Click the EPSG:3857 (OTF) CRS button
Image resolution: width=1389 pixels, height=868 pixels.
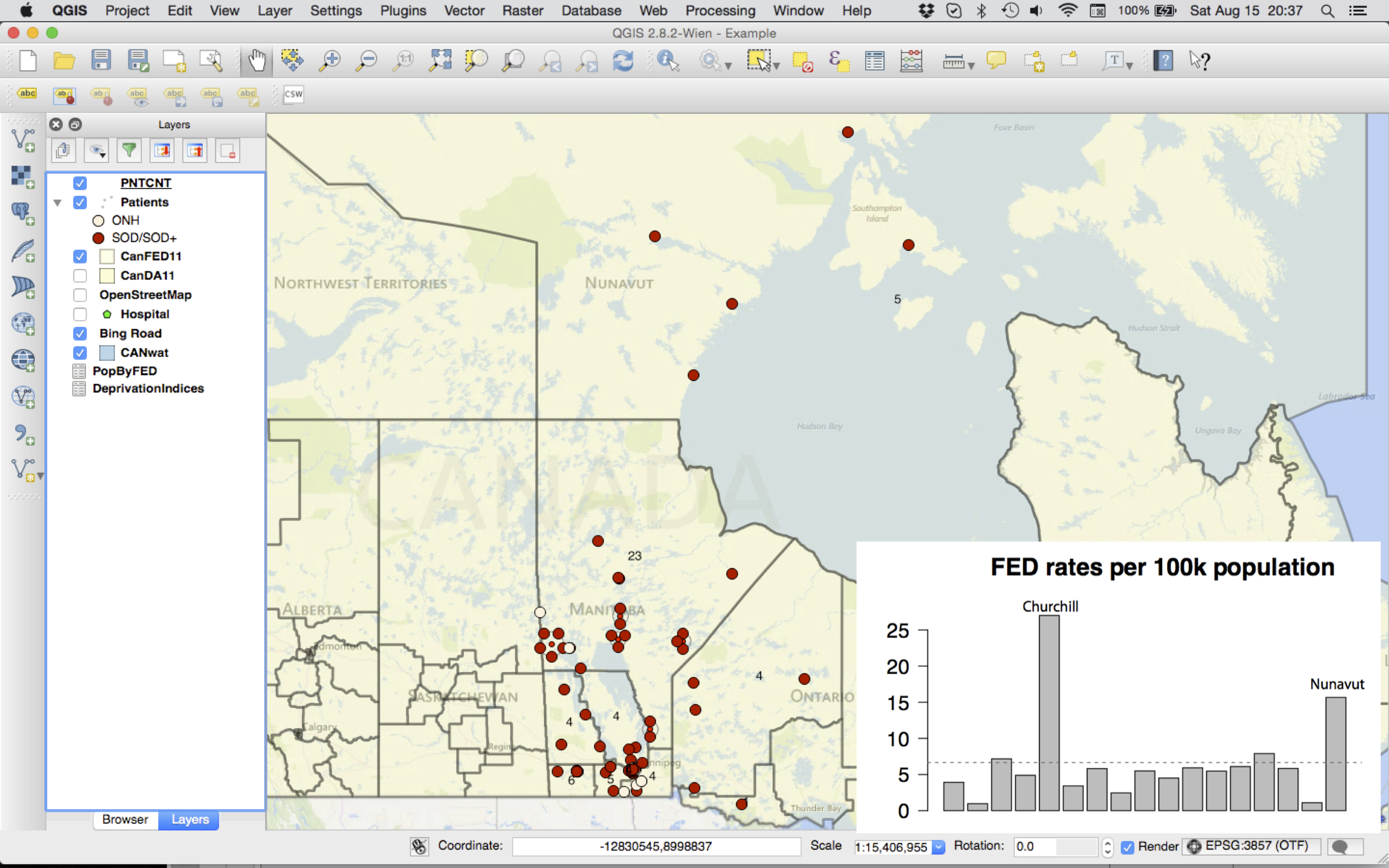(x=1250, y=846)
